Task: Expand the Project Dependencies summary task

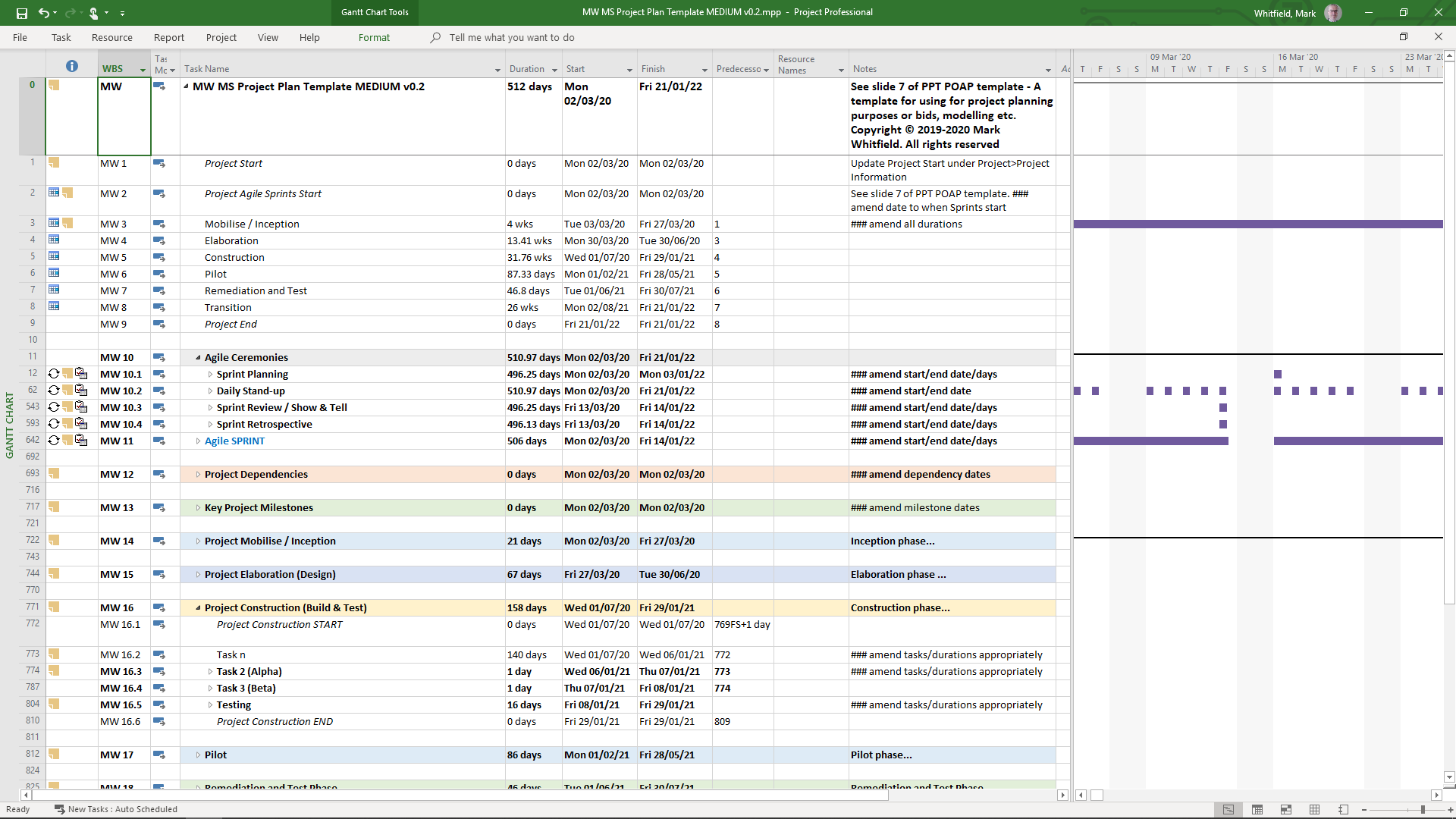Action: coord(198,475)
